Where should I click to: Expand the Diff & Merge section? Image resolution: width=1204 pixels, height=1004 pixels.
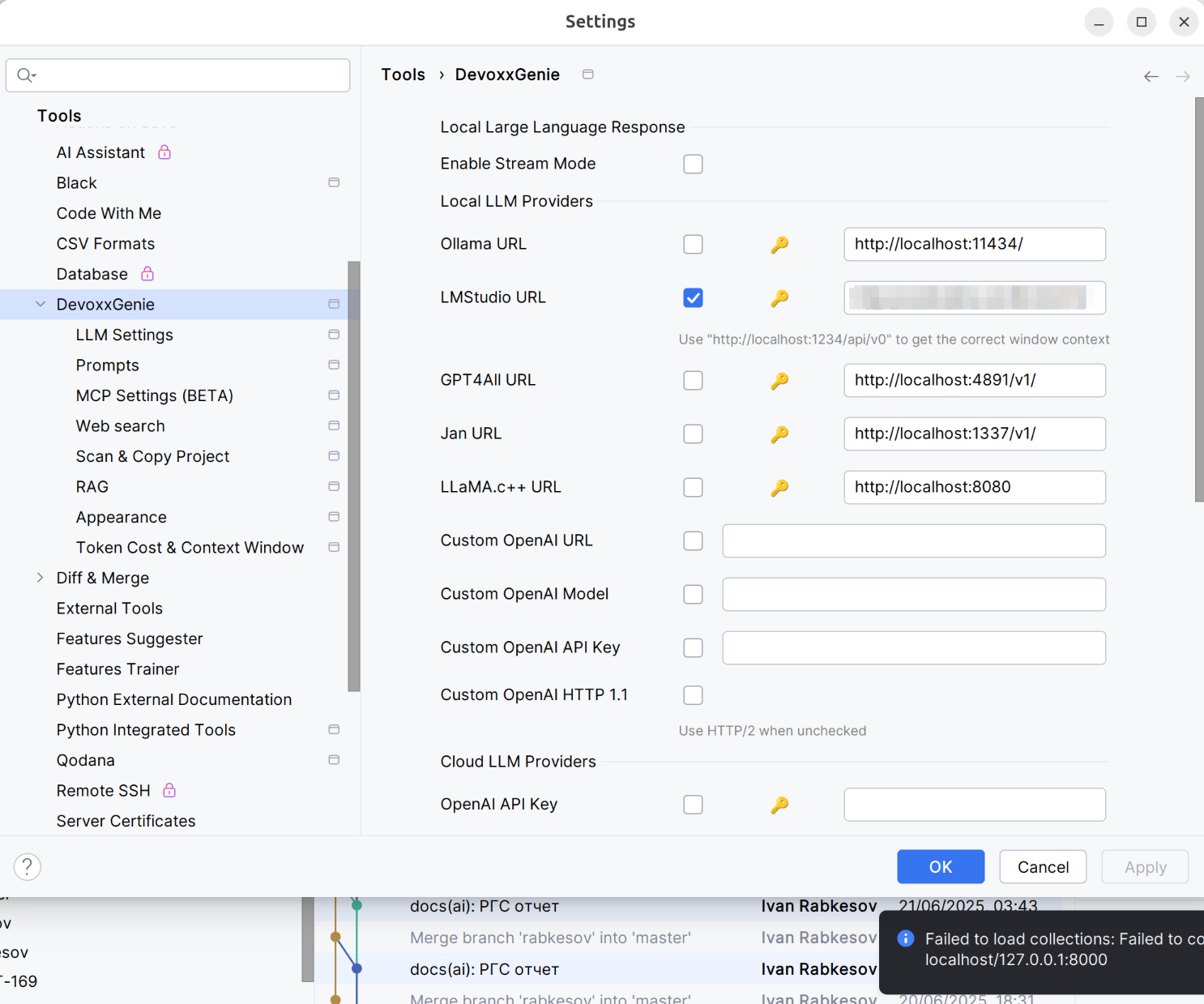click(x=41, y=578)
